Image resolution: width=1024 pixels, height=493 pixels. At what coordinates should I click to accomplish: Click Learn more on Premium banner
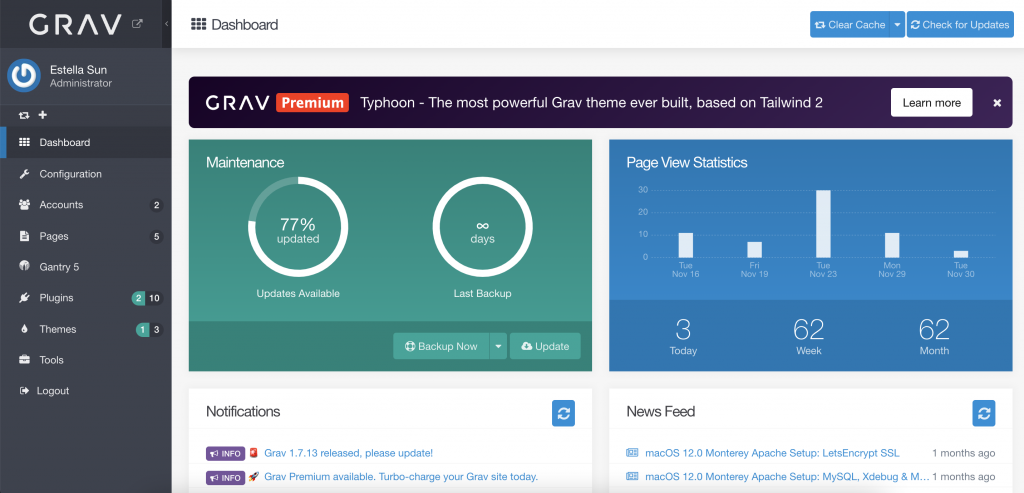coord(931,103)
